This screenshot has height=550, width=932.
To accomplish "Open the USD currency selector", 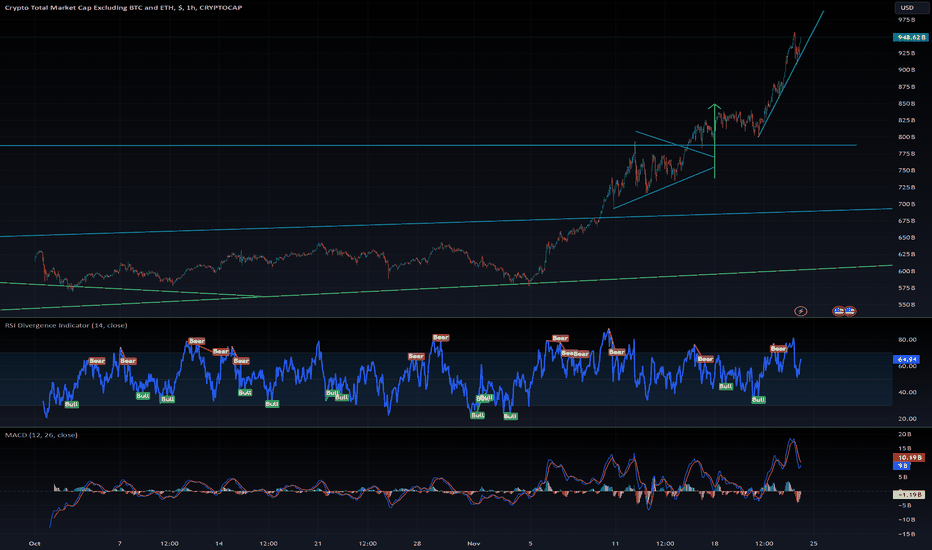I will coord(911,8).
